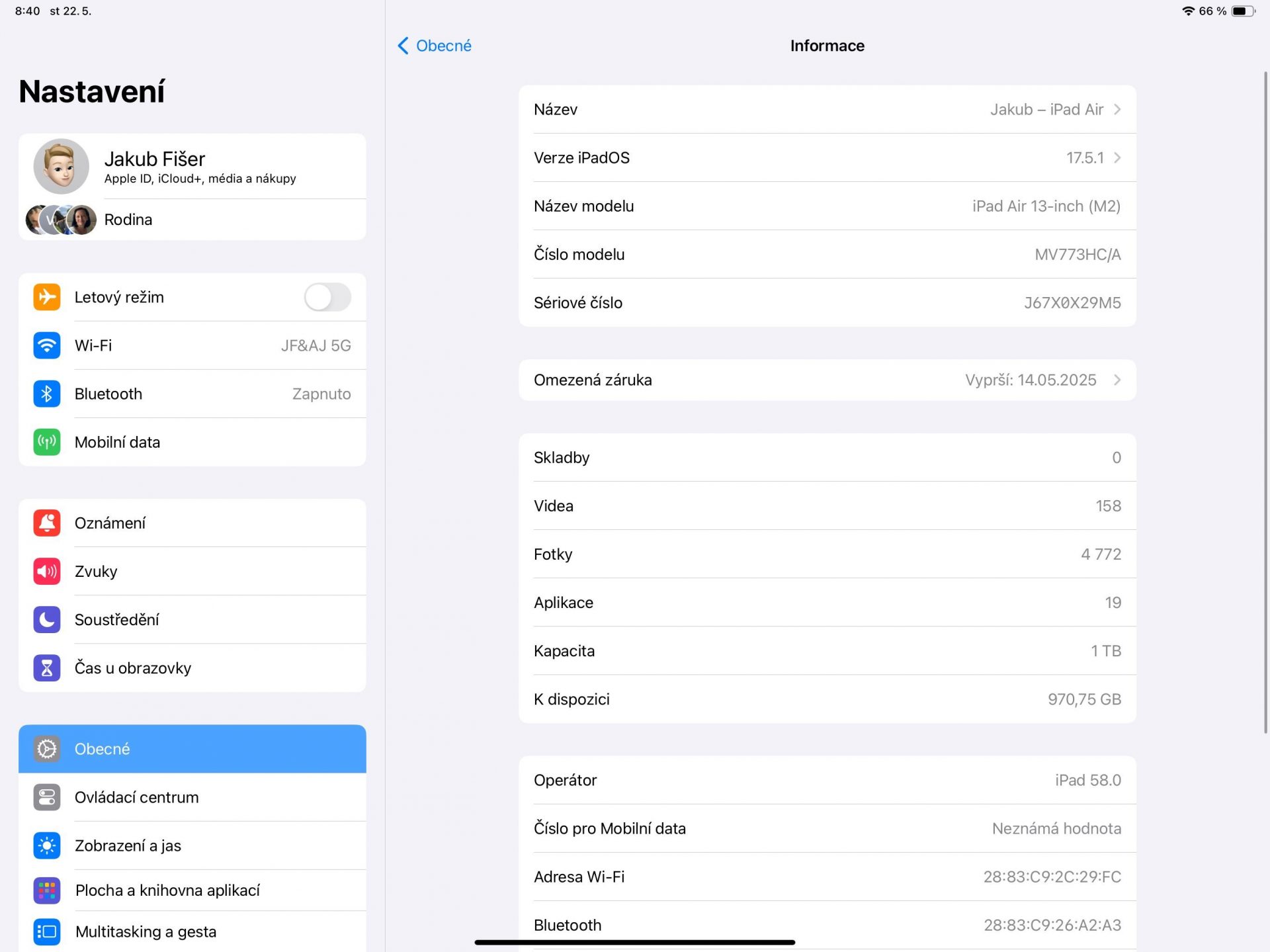Tap the Zobrazení a jas sun icon
Viewport: 1270px width, 952px height.
[47, 845]
